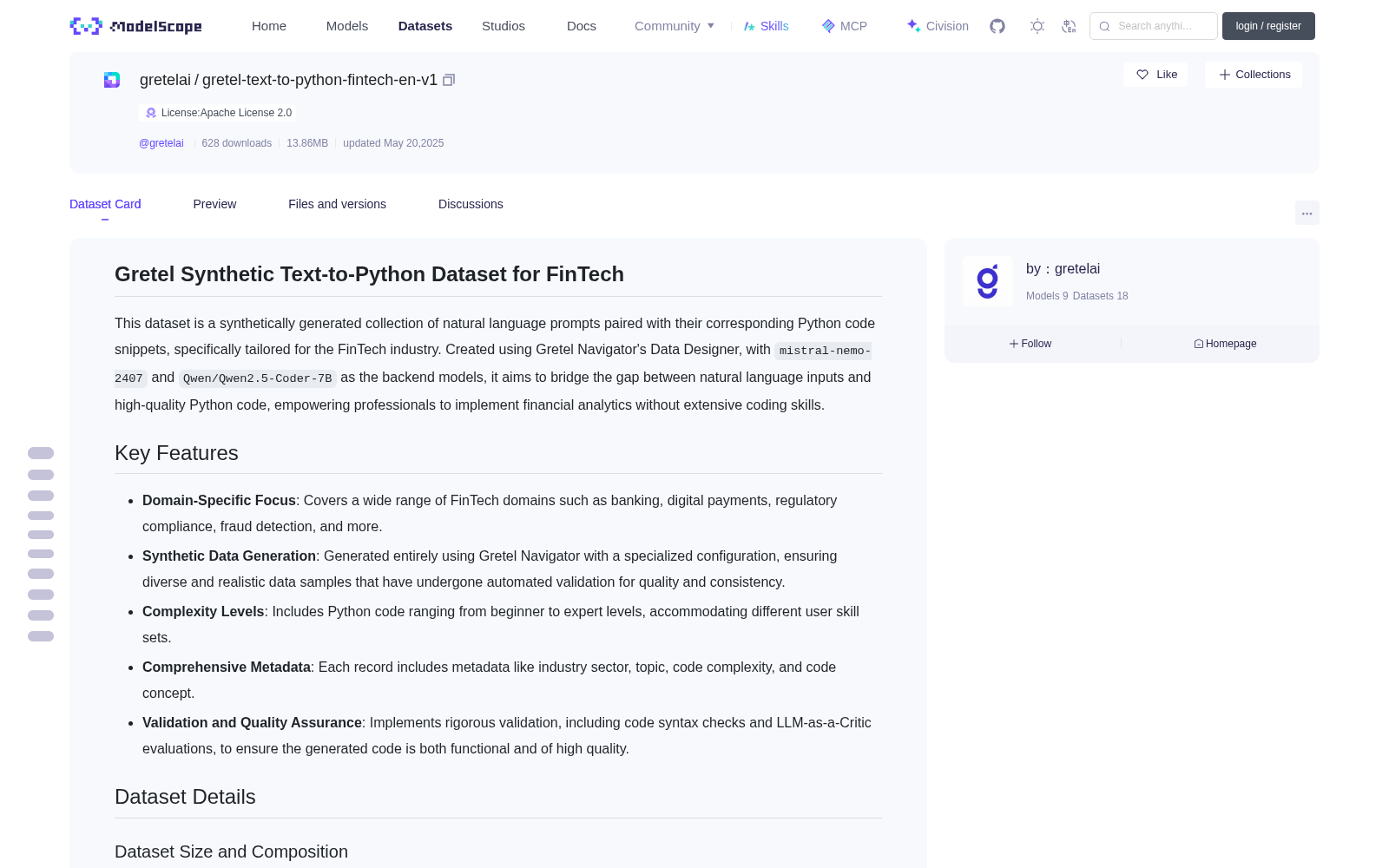Select the Dataset Card tab
This screenshot has height=868, width=1389.
click(105, 204)
